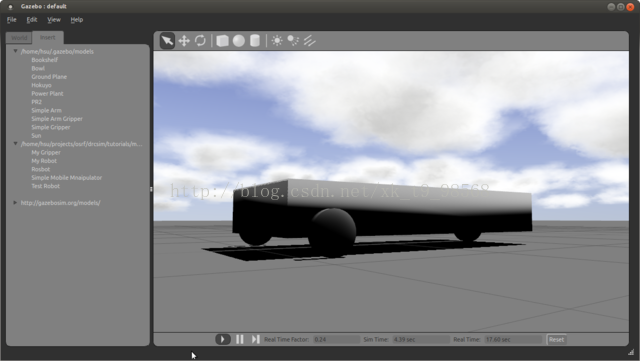Open the File menu

click(x=11, y=20)
